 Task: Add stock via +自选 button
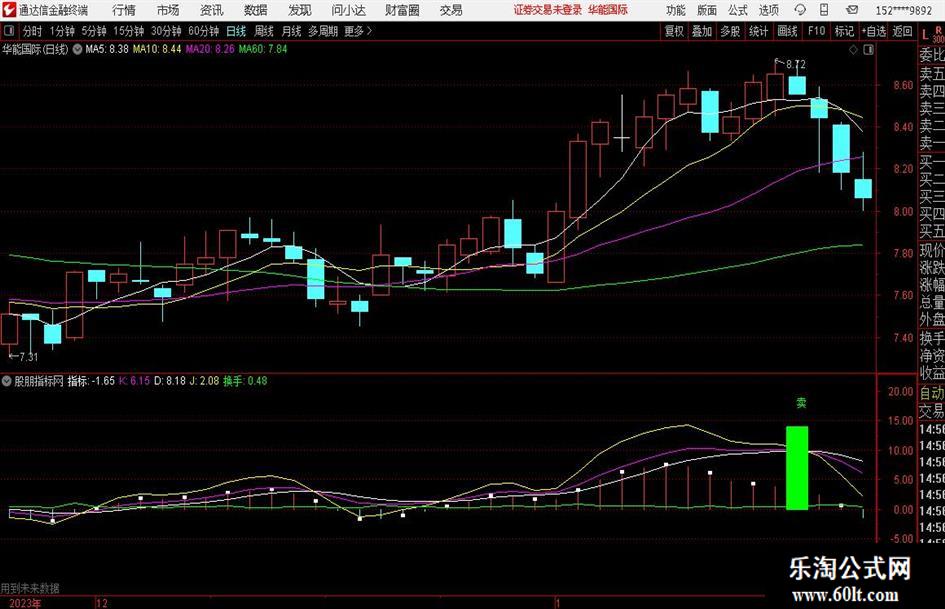(x=874, y=31)
